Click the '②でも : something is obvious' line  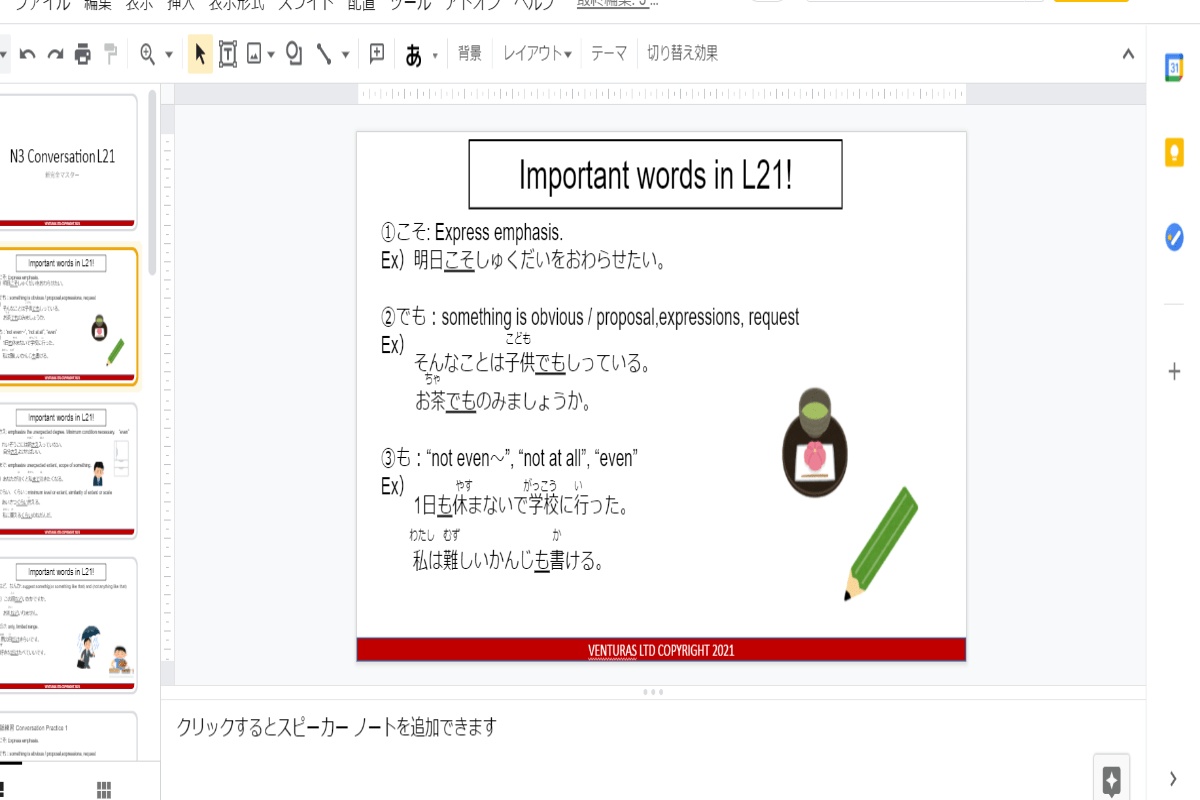[590, 318]
